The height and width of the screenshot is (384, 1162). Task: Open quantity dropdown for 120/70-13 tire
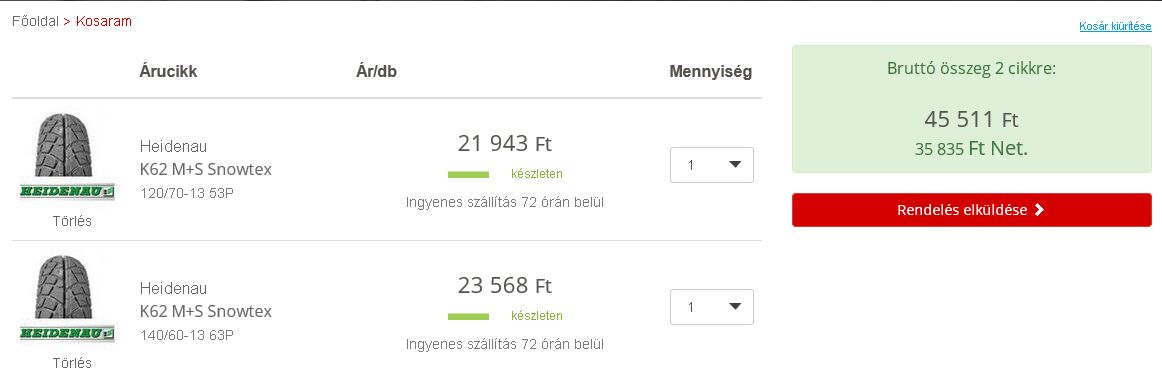tap(711, 165)
